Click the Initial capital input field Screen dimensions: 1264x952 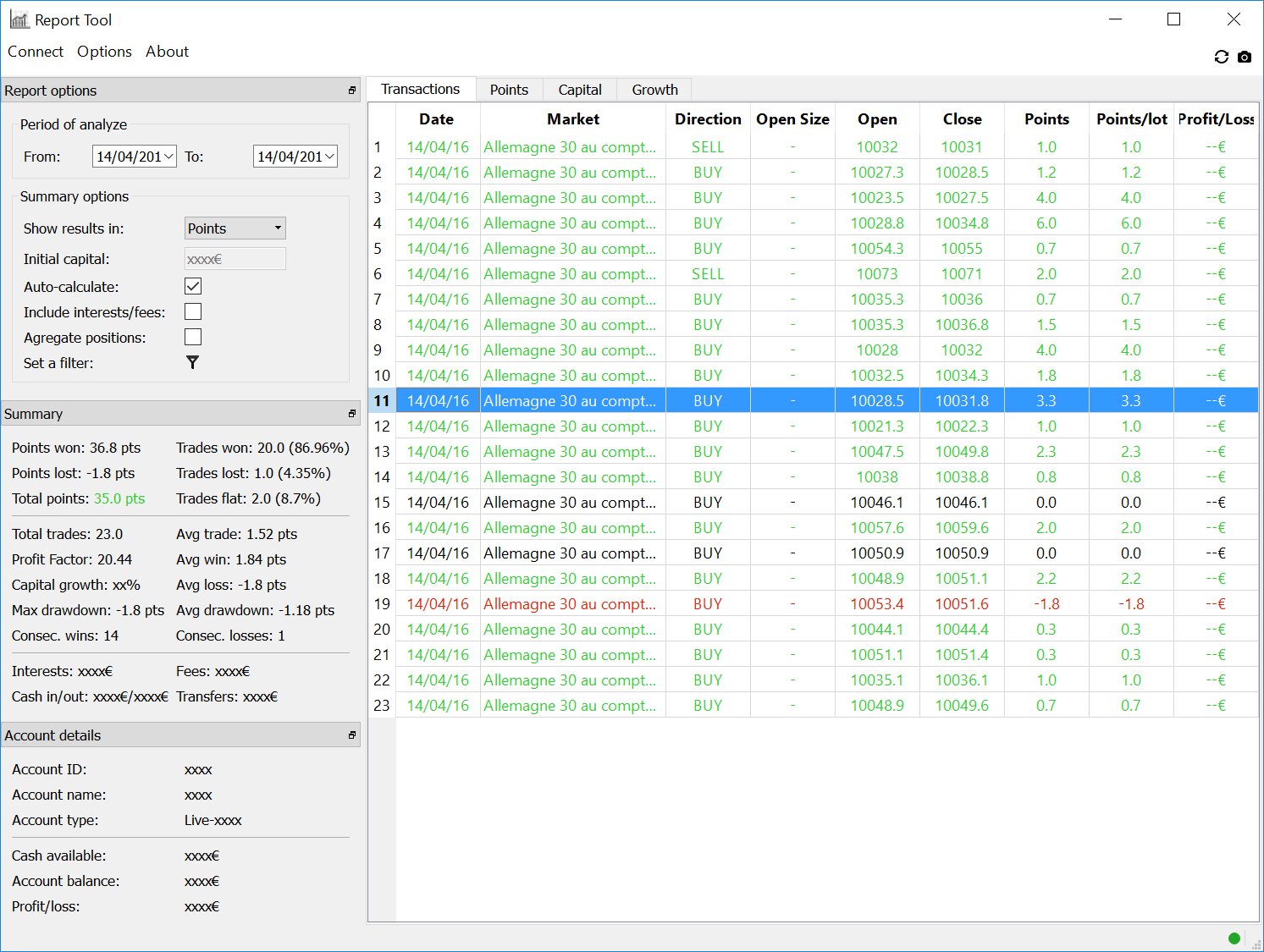click(235, 259)
